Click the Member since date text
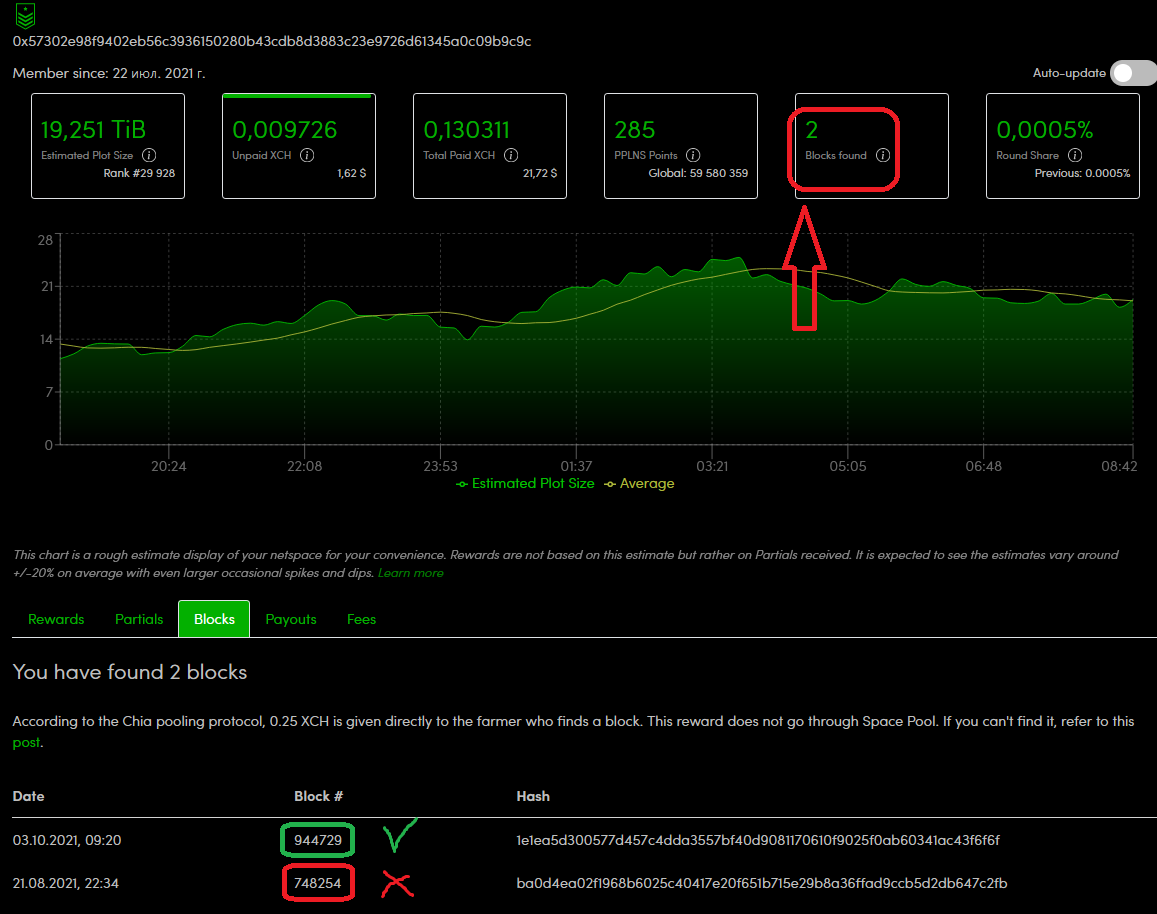 pos(109,73)
